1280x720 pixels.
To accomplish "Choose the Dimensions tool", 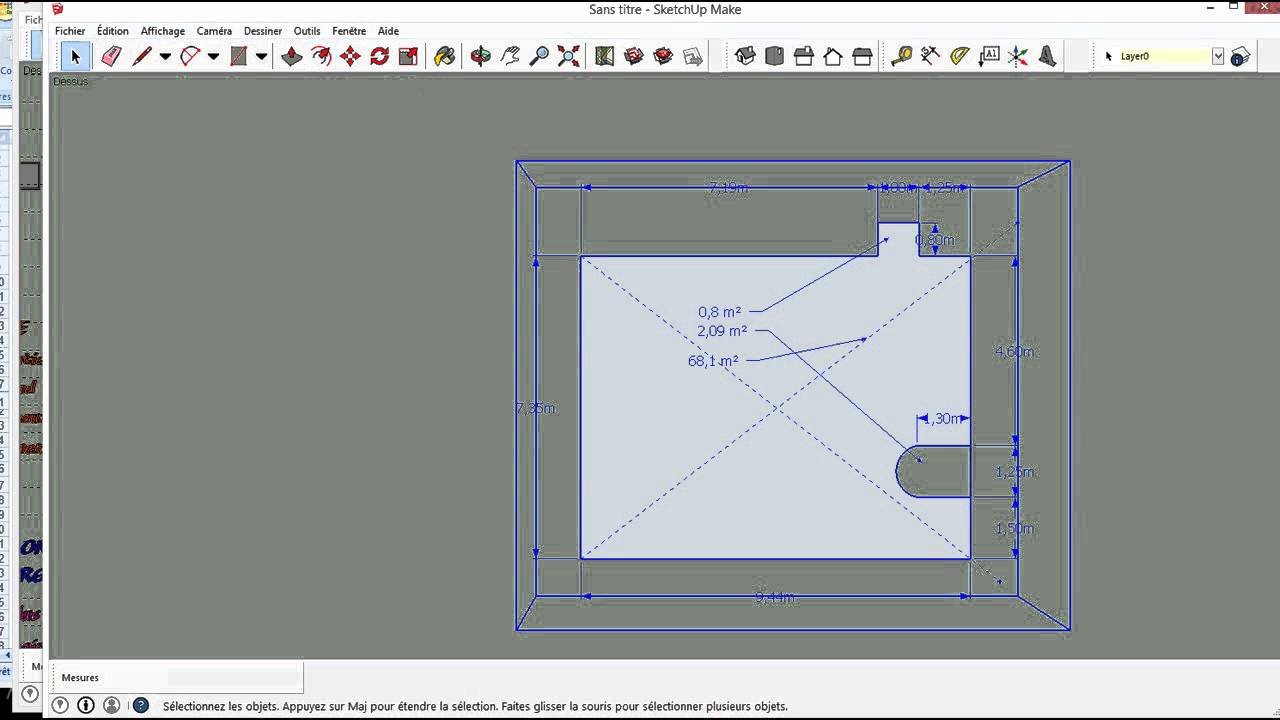I will [x=930, y=57].
